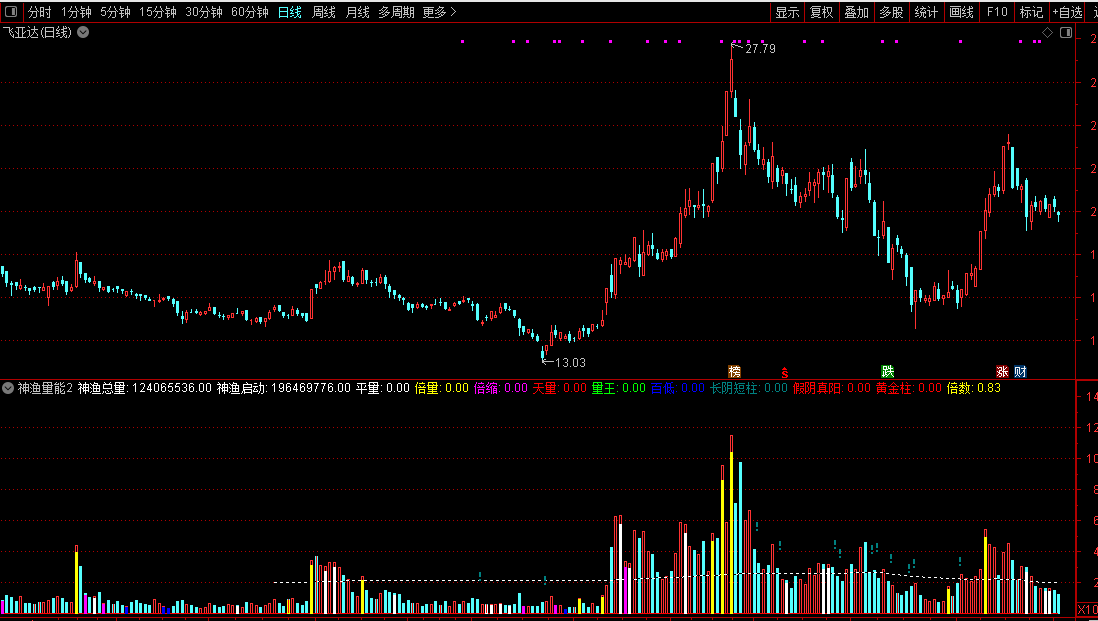The width and height of the screenshot is (1098, 621).
Task: Open F10 company info
Action: click(996, 12)
